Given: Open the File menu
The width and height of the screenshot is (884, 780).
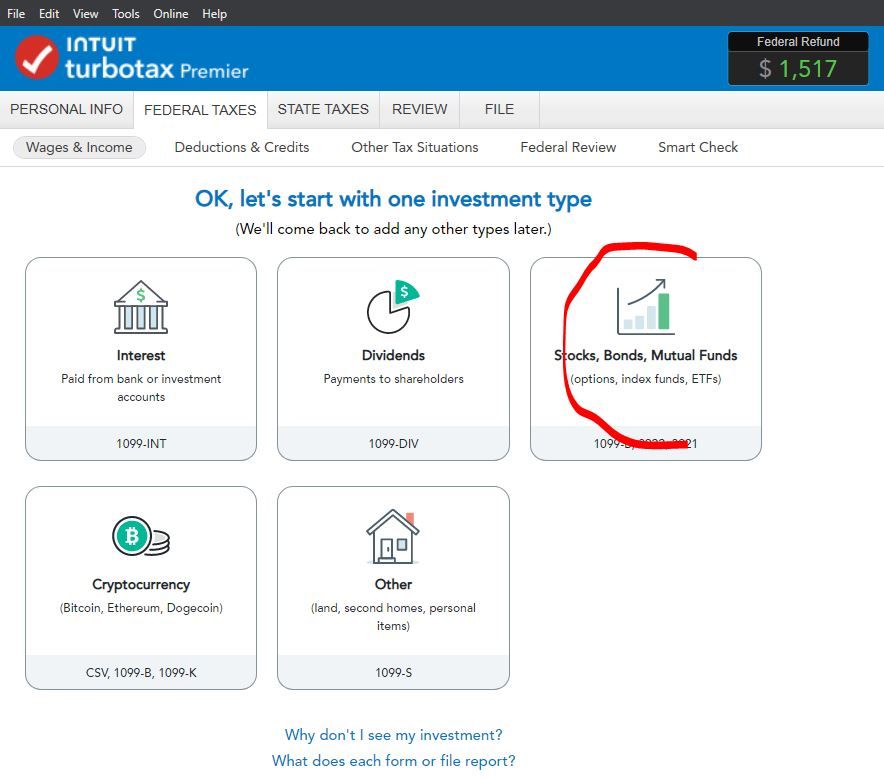Looking at the screenshot, I should (16, 14).
